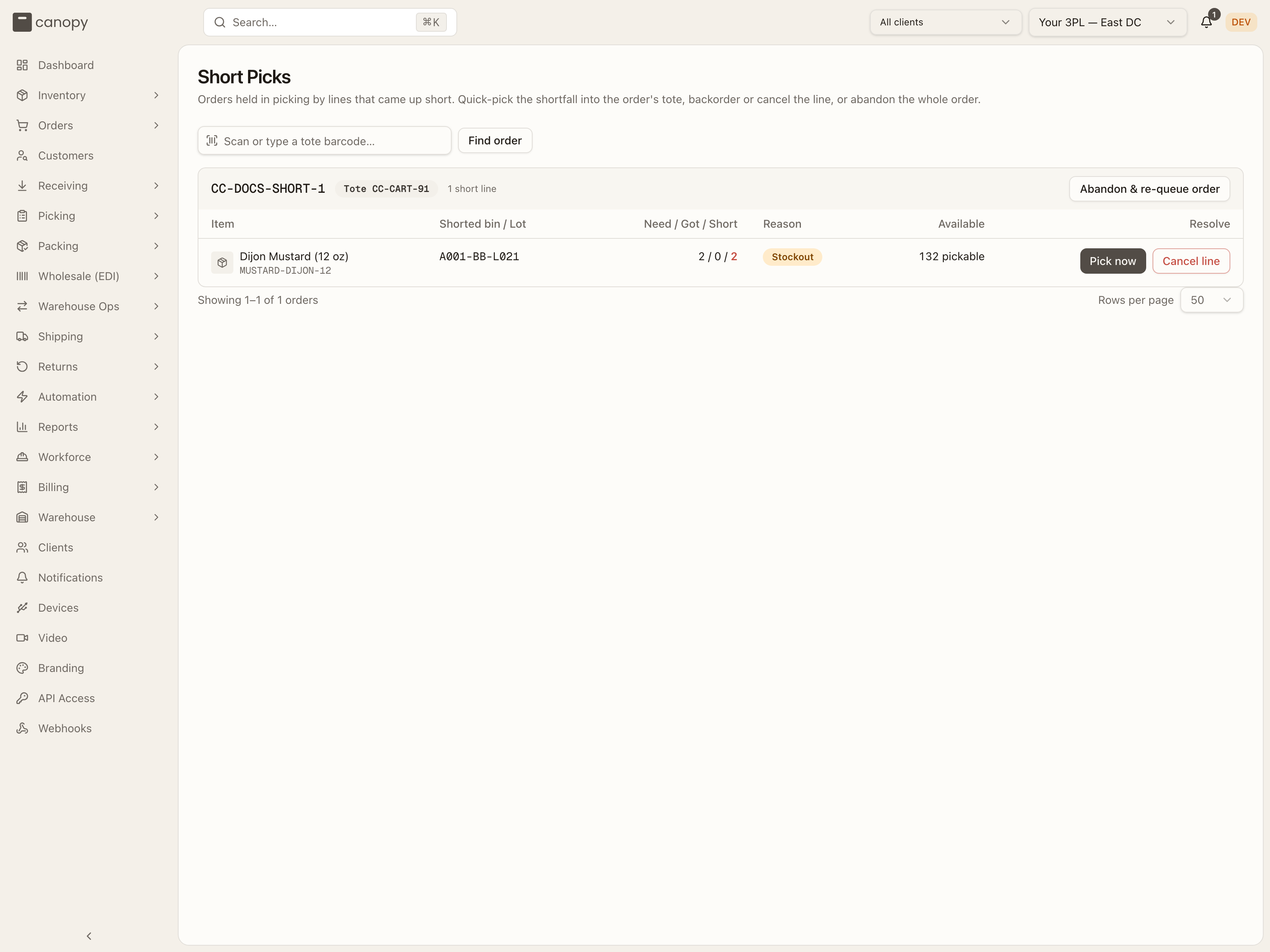Click the Find order button
1270x952 pixels.
point(495,140)
